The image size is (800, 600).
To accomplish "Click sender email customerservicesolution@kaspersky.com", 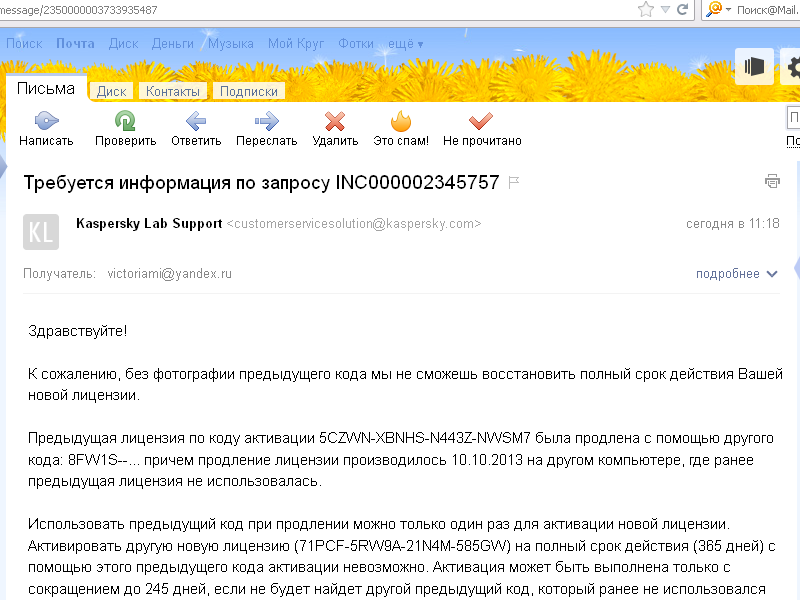I will click(x=354, y=224).
